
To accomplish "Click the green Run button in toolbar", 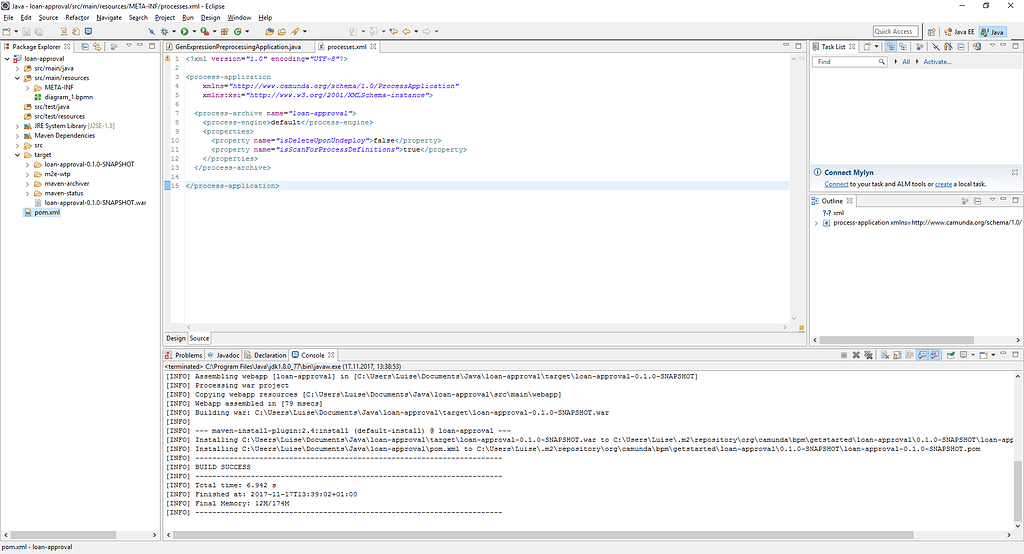I will pyautogui.click(x=184, y=32).
